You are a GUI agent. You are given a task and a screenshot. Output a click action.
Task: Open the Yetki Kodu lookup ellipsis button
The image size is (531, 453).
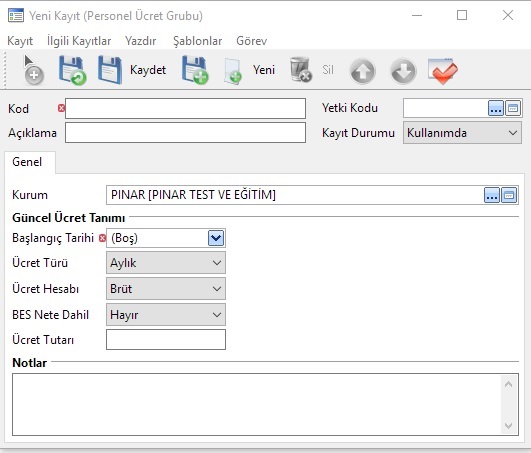(496, 109)
